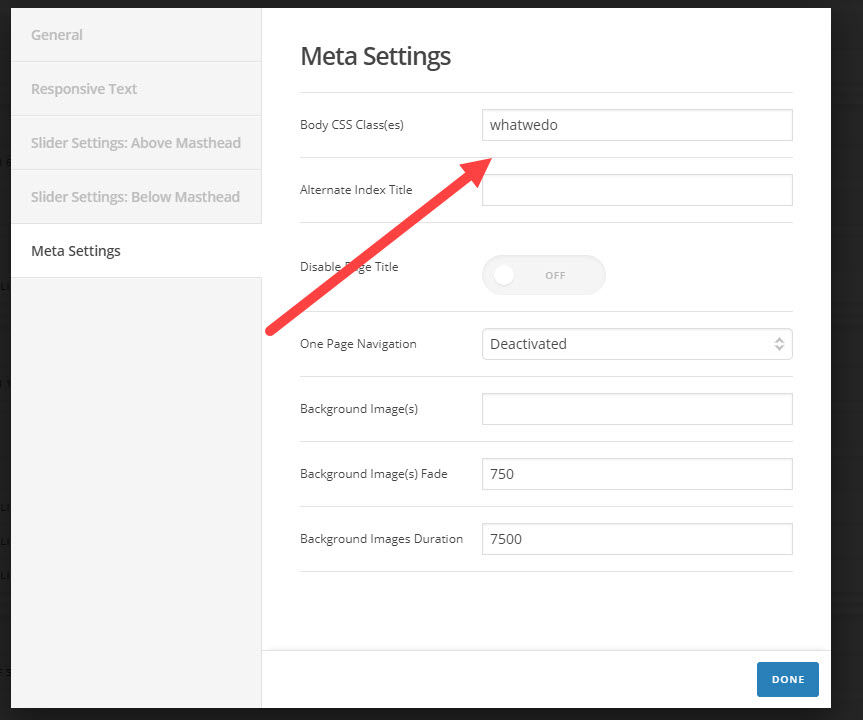Click the up-down arrows on the Deactivated select
The width and height of the screenshot is (863, 720).
click(x=779, y=344)
